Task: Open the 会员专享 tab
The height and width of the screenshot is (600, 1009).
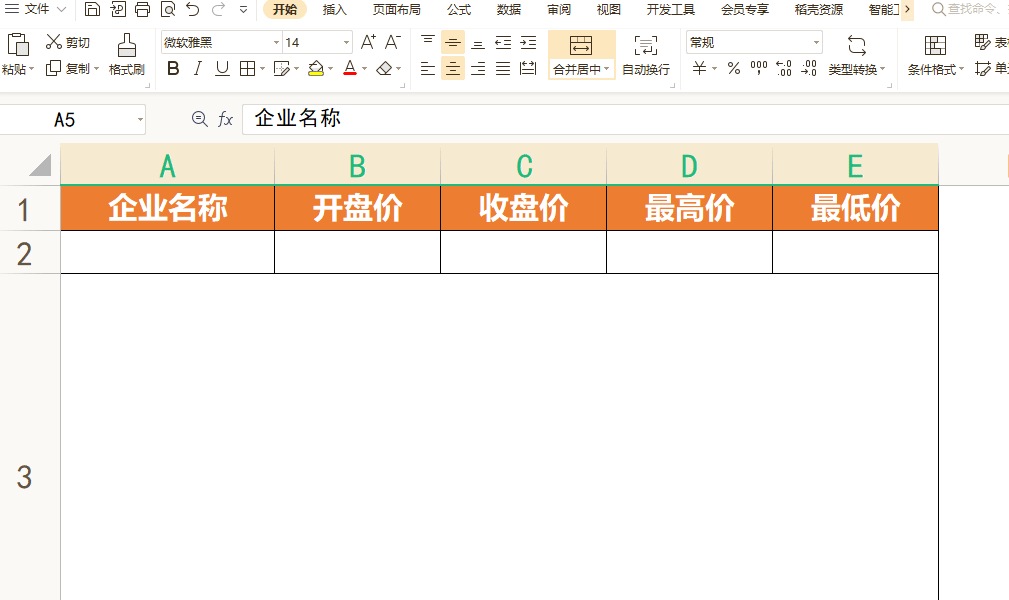Action: click(x=745, y=10)
